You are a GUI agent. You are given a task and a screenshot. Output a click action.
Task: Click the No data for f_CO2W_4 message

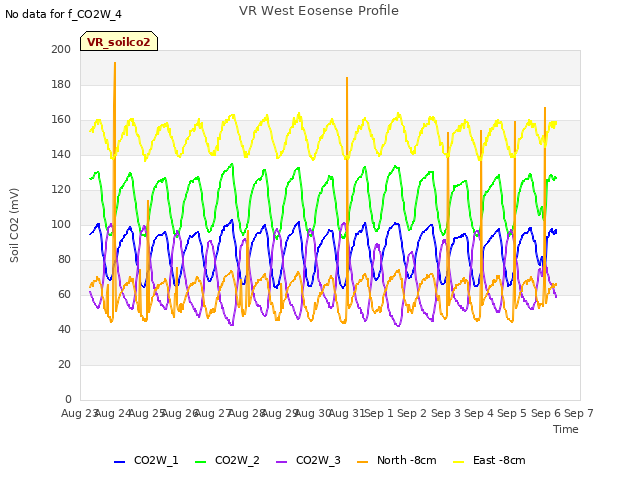tap(63, 14)
